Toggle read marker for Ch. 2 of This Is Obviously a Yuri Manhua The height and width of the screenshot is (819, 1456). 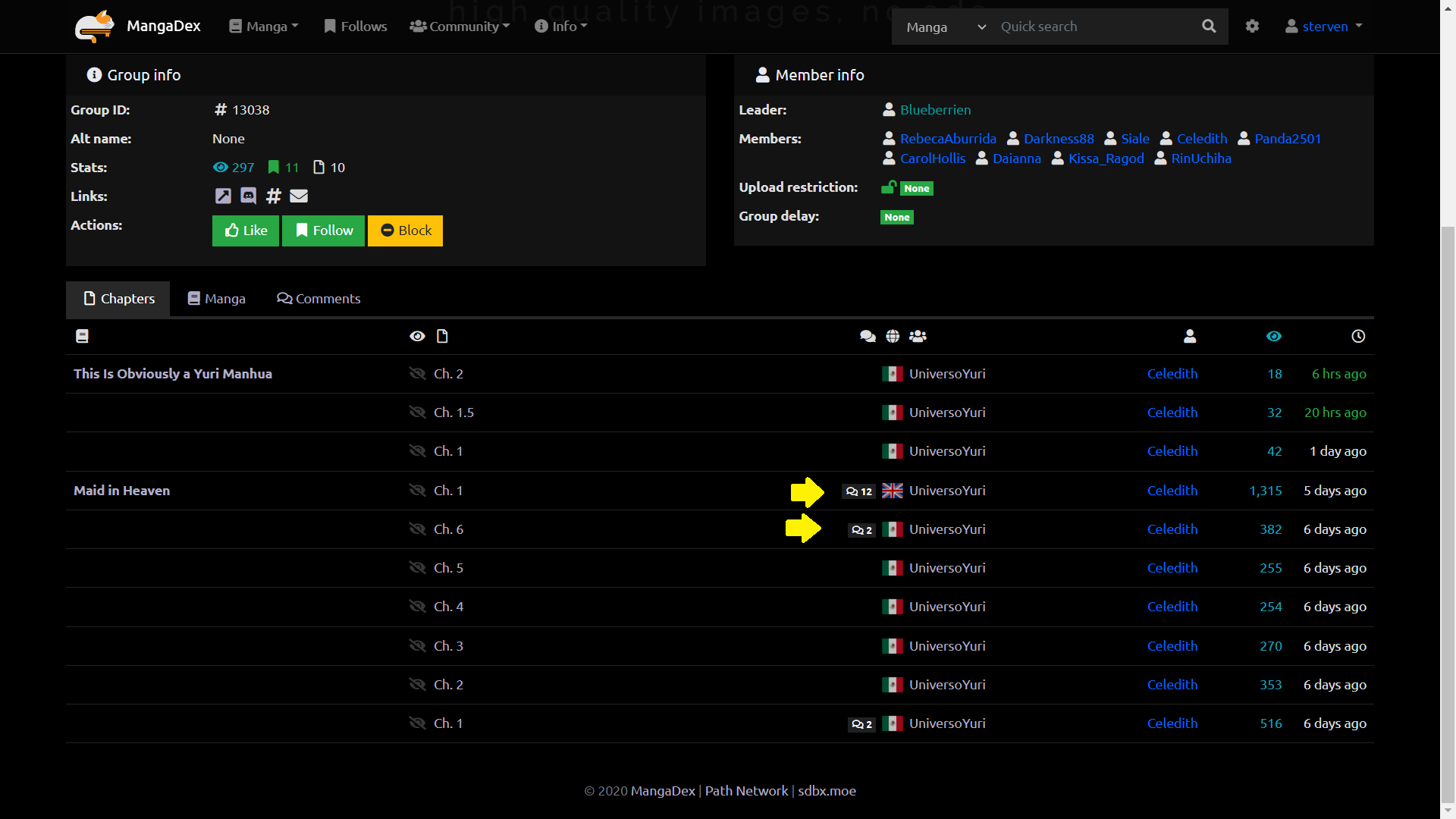point(417,374)
